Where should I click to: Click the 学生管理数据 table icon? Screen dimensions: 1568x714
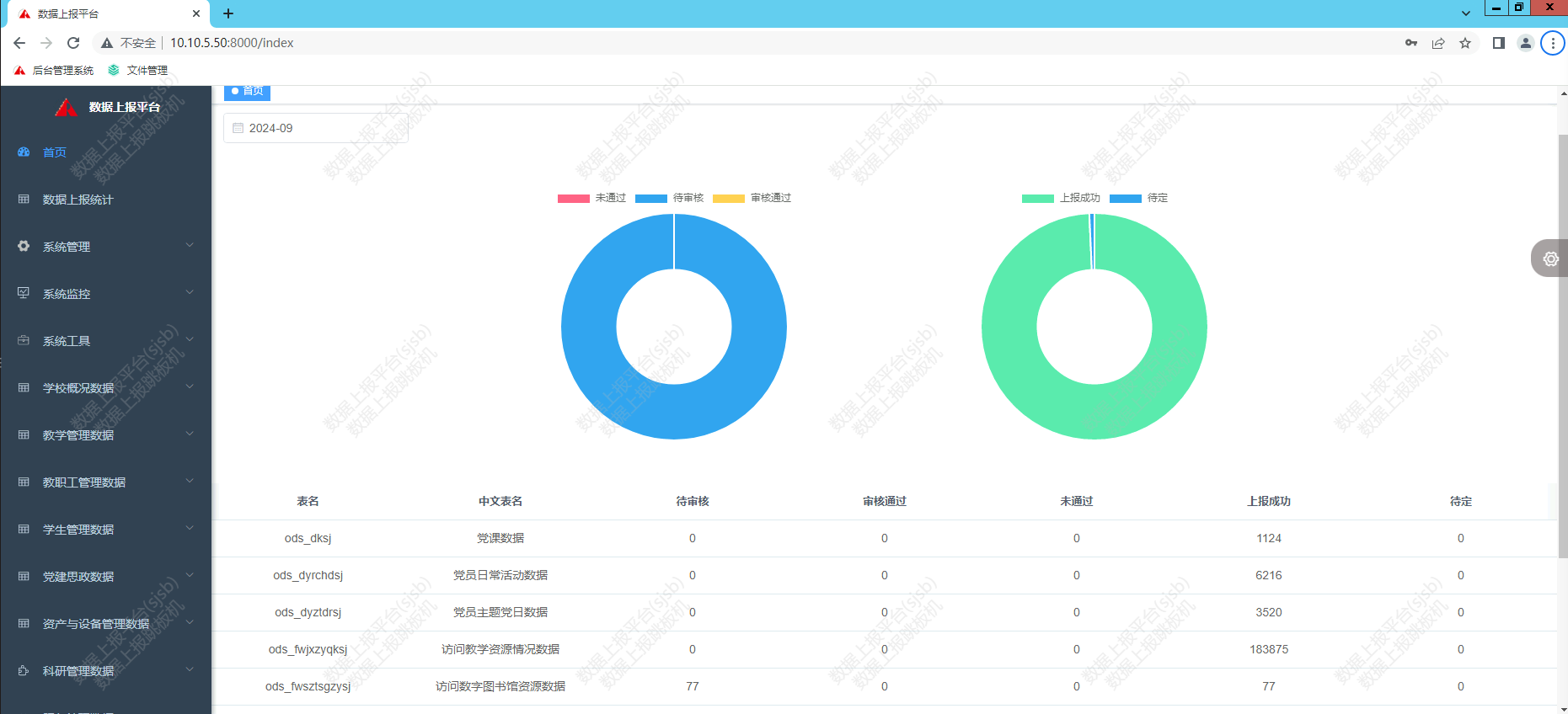click(x=24, y=530)
